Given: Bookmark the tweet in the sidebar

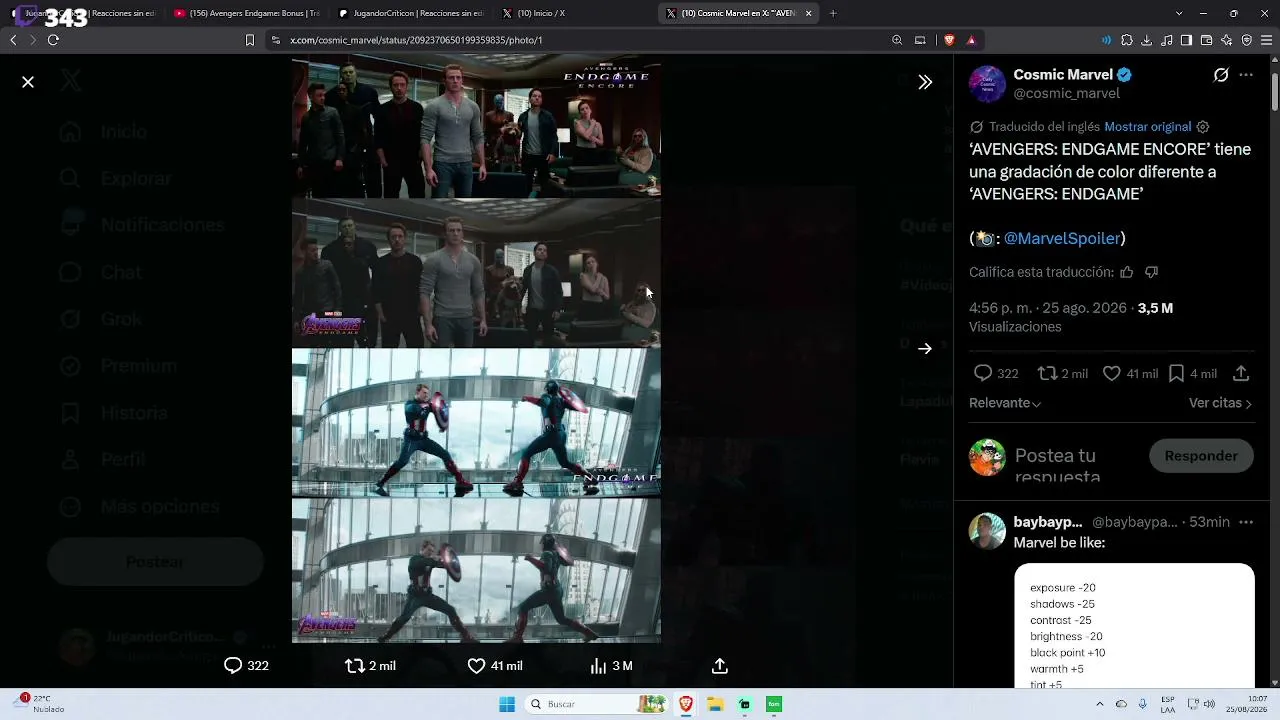Looking at the screenshot, I should [x=1177, y=373].
